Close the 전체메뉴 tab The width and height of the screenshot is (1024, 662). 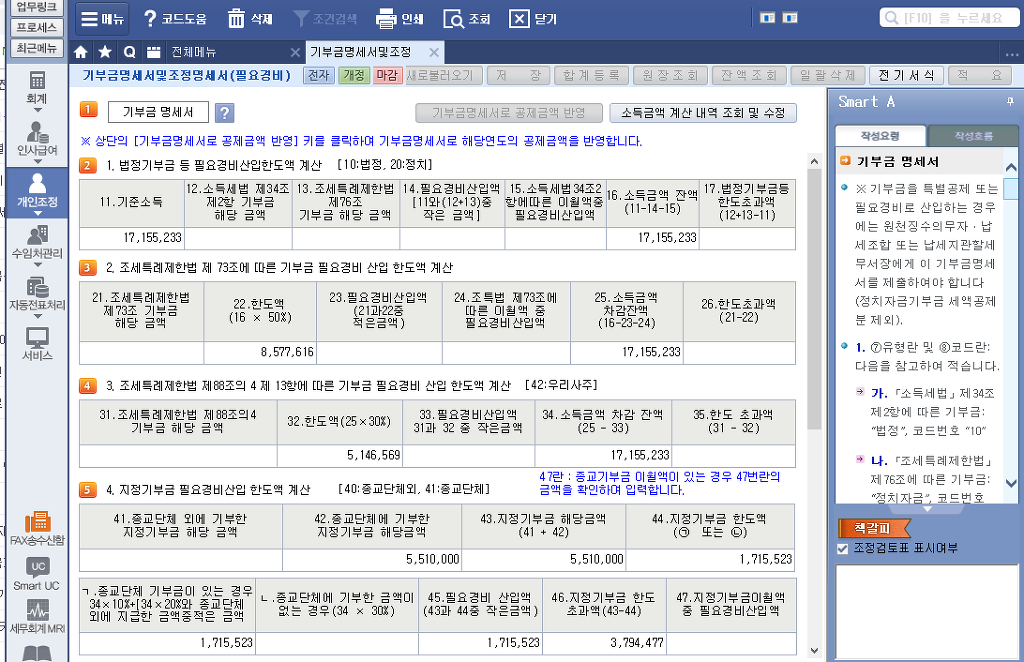coord(295,52)
